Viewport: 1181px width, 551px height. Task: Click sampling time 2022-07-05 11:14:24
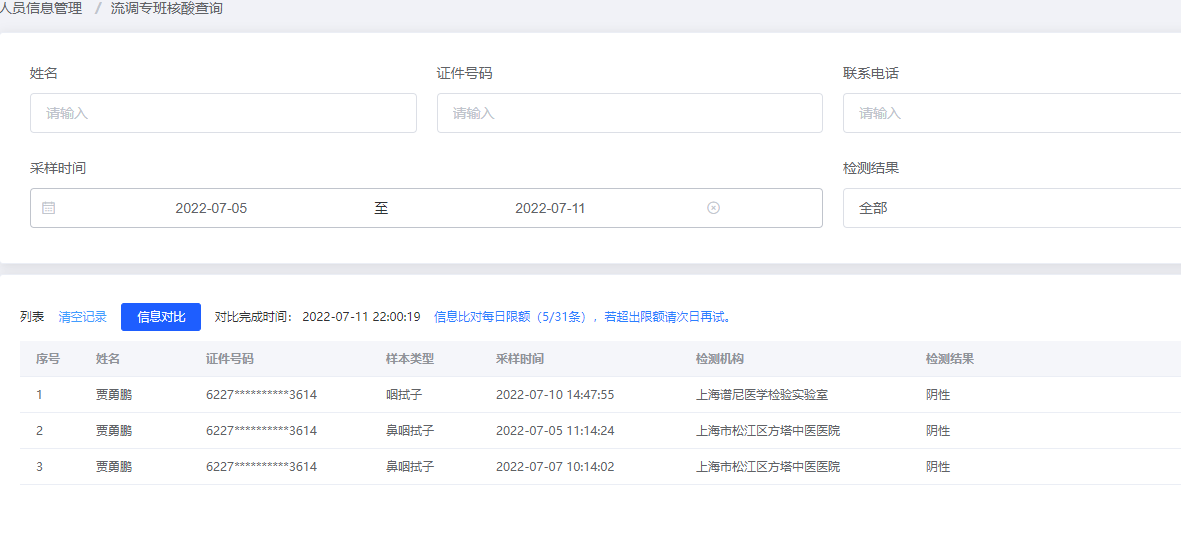pyautogui.click(x=555, y=431)
